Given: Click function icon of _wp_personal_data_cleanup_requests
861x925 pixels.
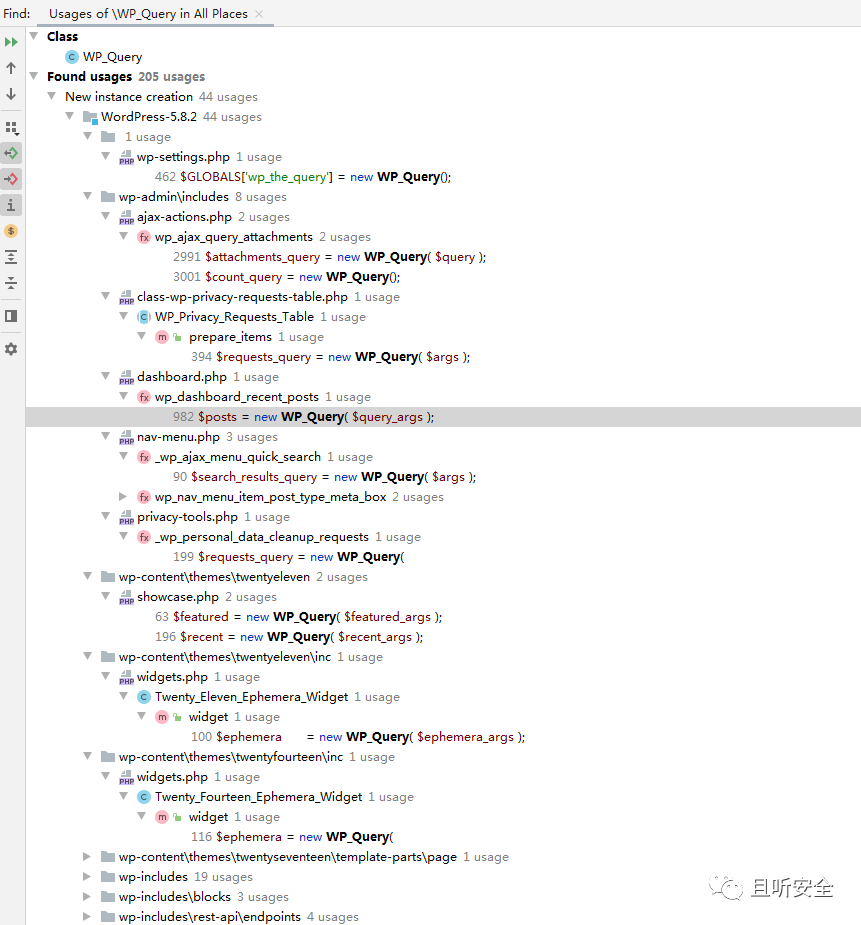Looking at the screenshot, I should pos(144,537).
